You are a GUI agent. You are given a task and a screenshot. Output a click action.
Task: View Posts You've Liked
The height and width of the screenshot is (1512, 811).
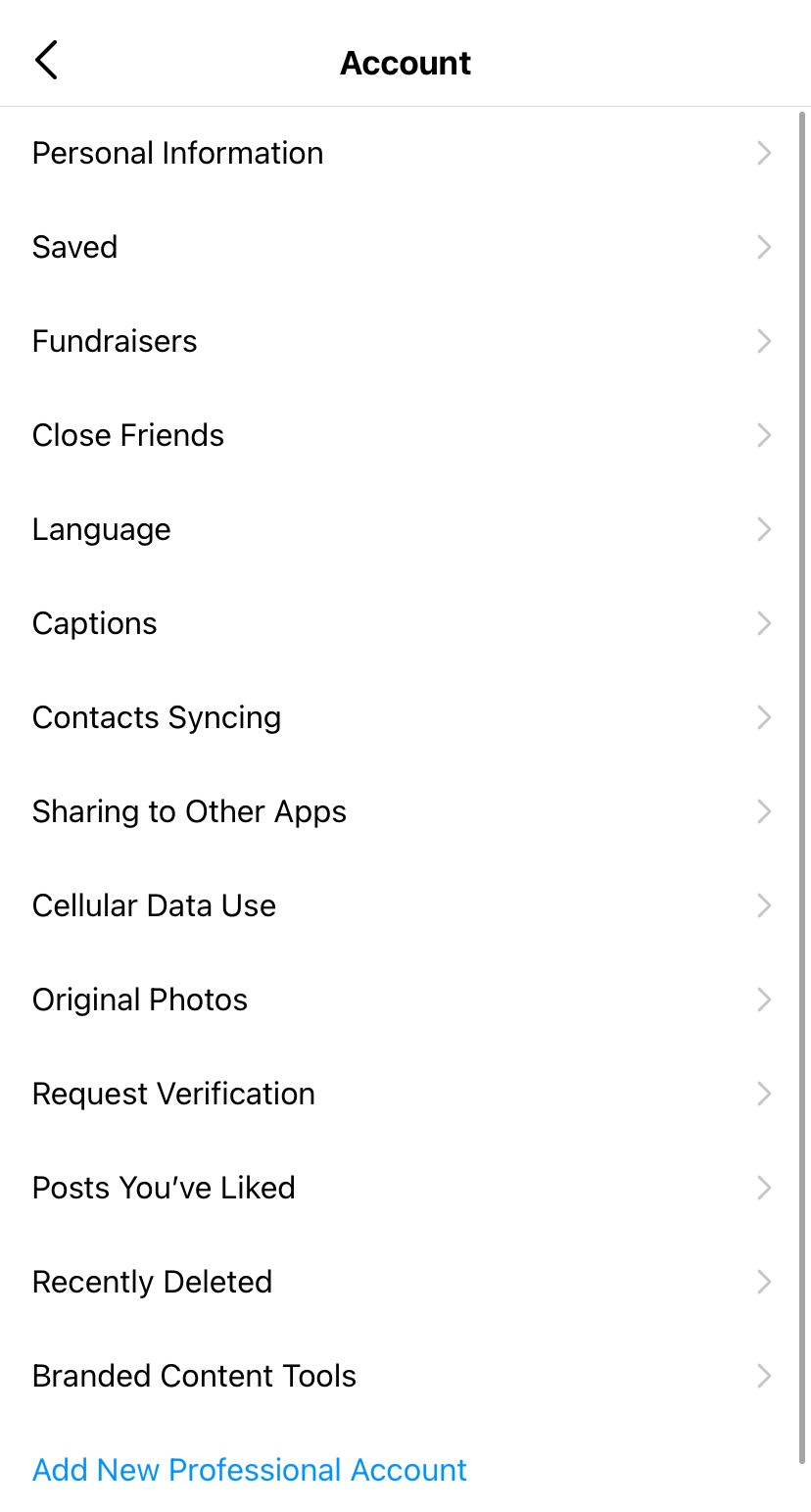click(164, 1189)
